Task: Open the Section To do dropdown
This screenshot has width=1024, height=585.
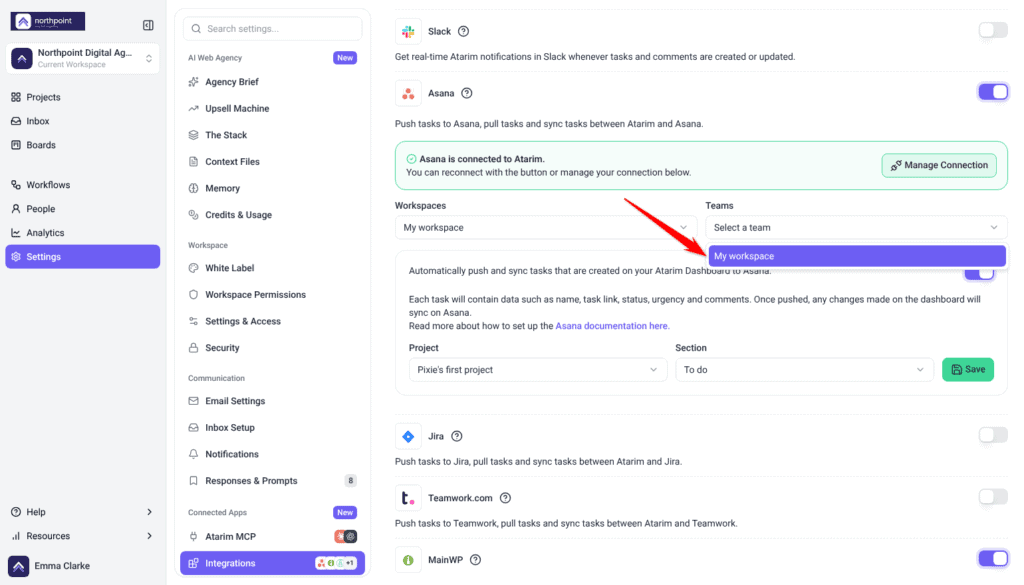Action: (804, 370)
